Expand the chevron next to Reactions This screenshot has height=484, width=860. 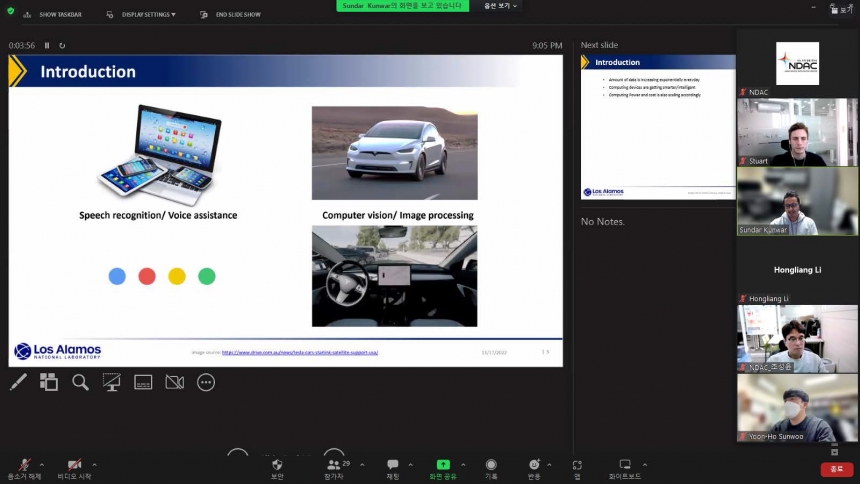(549, 465)
